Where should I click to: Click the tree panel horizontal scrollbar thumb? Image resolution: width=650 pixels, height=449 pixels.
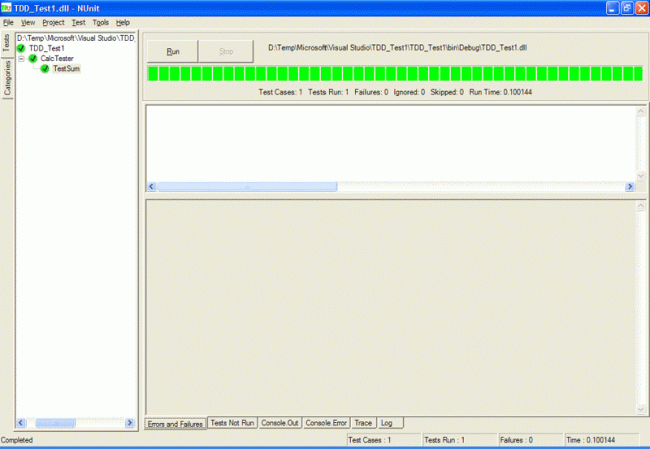tap(56, 423)
